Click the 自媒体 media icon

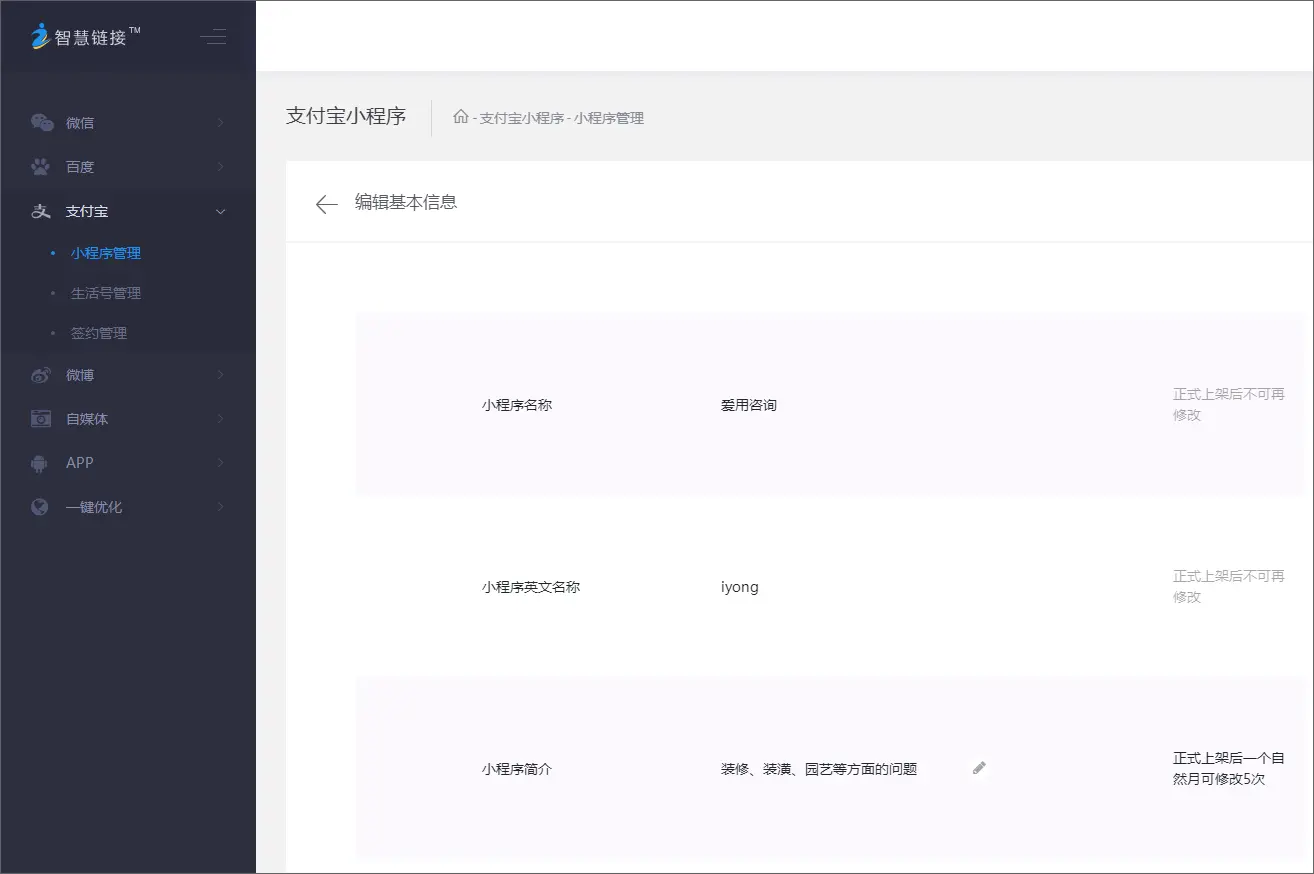point(40,419)
